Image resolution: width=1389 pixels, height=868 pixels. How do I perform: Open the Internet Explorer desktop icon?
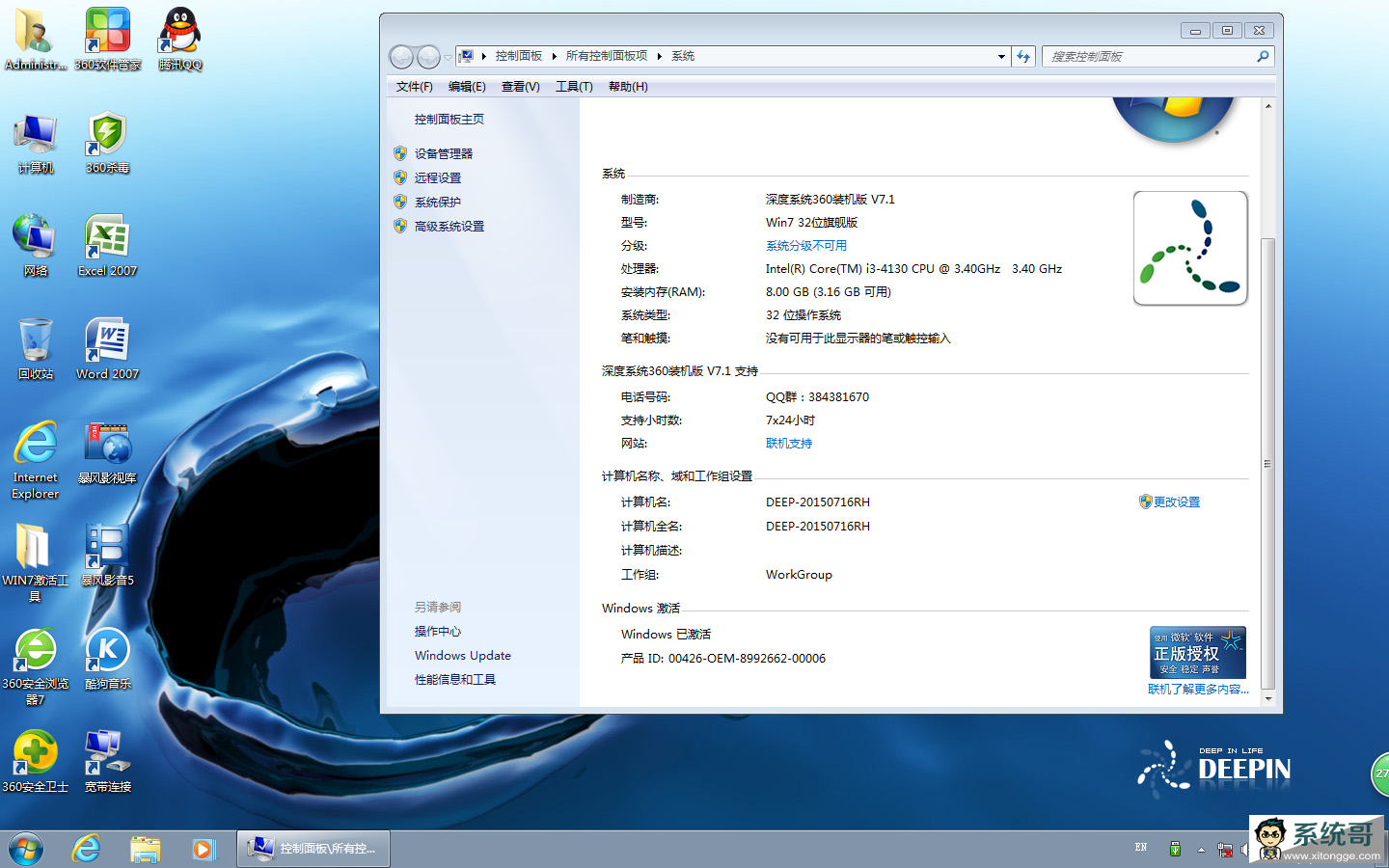tap(36, 460)
